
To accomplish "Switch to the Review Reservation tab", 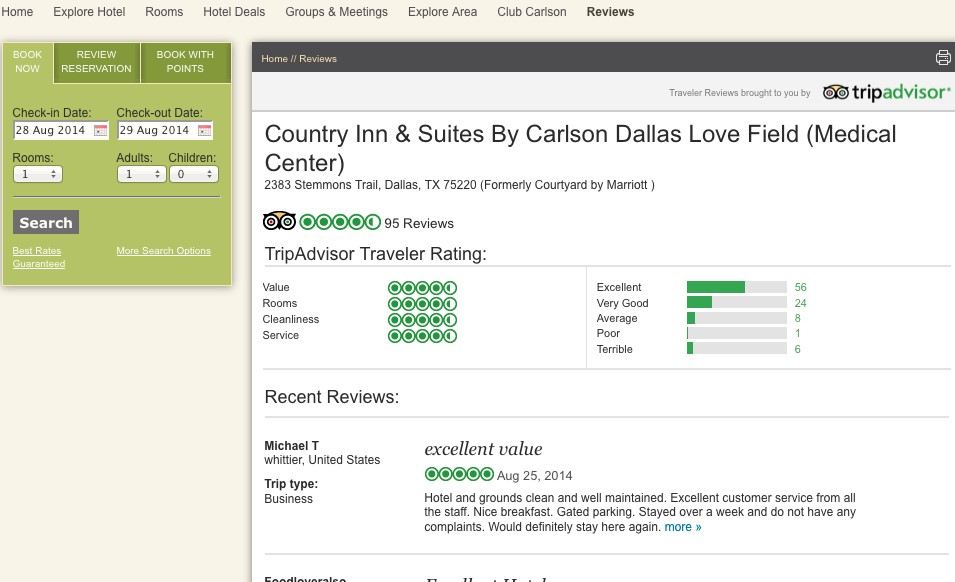I will (96, 61).
